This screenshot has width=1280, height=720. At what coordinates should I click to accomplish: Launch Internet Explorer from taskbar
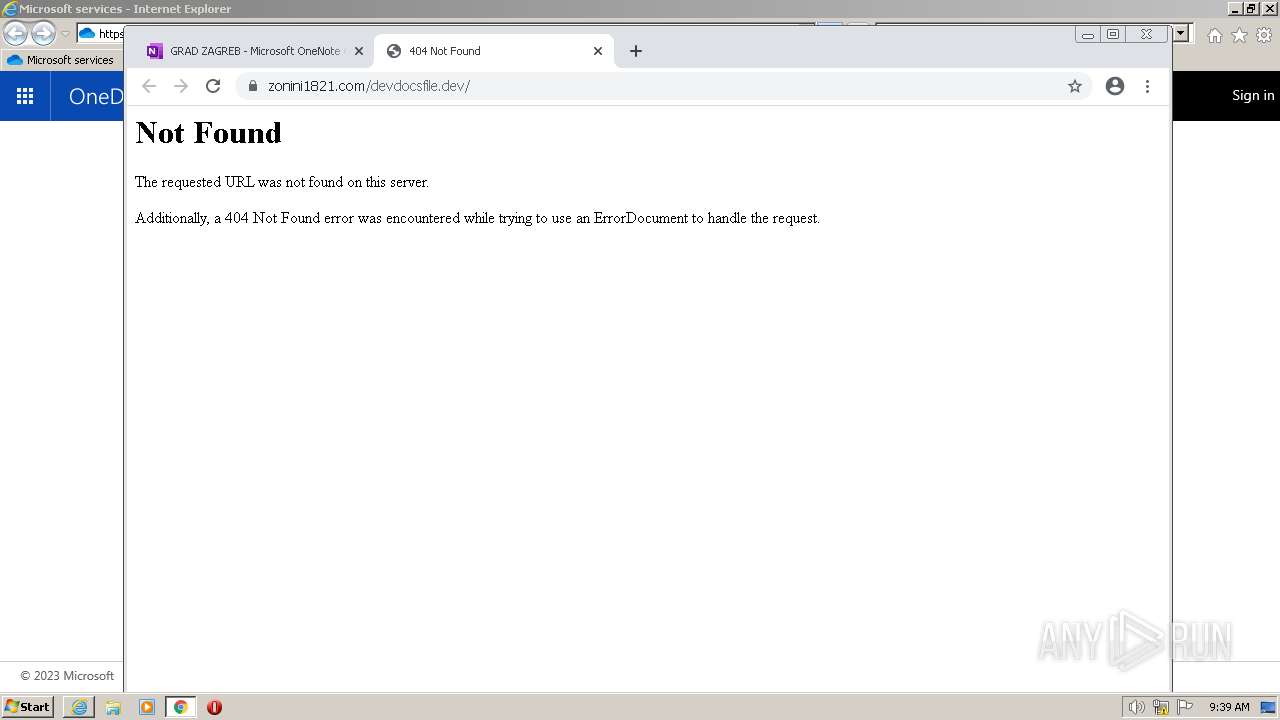coord(79,707)
